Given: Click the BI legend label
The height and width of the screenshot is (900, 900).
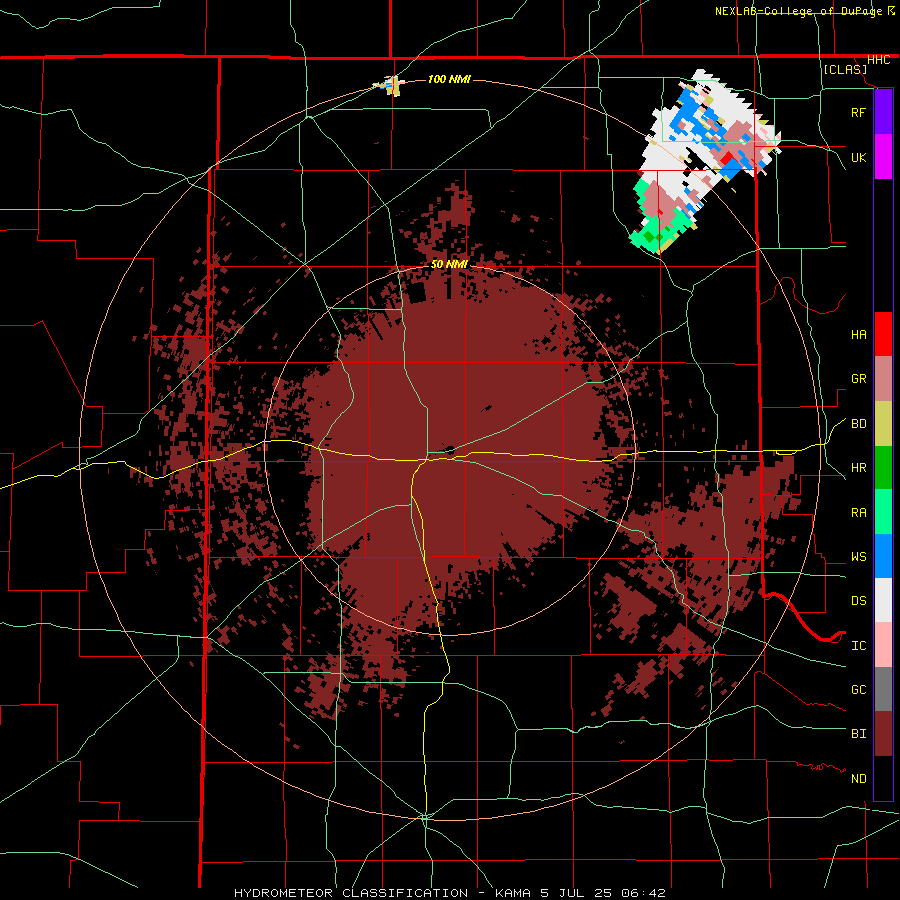Looking at the screenshot, I should [x=858, y=734].
